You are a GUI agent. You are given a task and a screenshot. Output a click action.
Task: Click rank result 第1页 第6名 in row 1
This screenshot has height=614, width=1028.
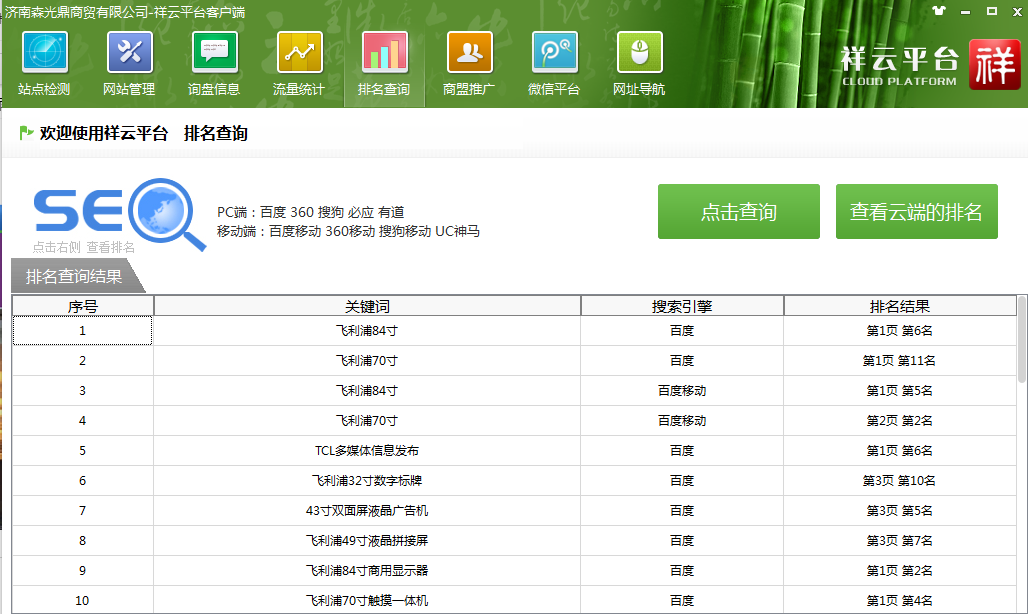900,331
